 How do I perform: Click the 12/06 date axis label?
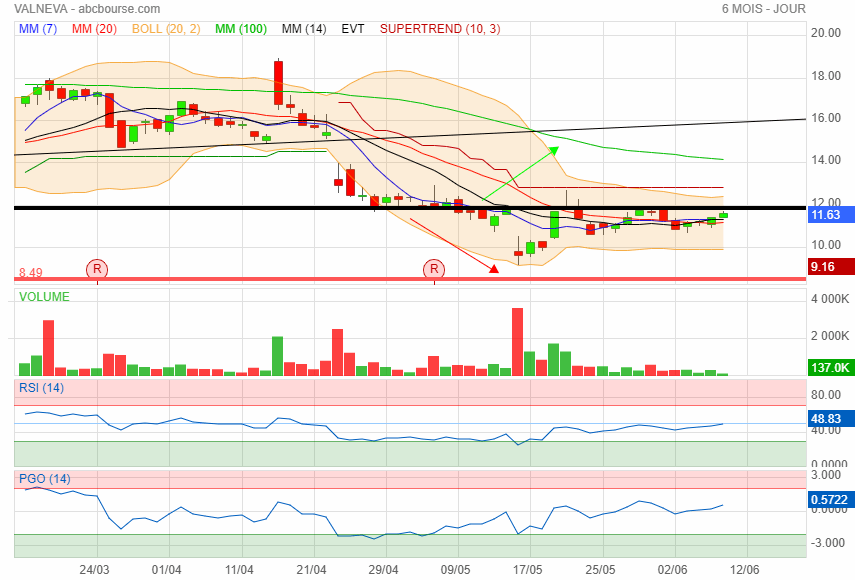(744, 570)
